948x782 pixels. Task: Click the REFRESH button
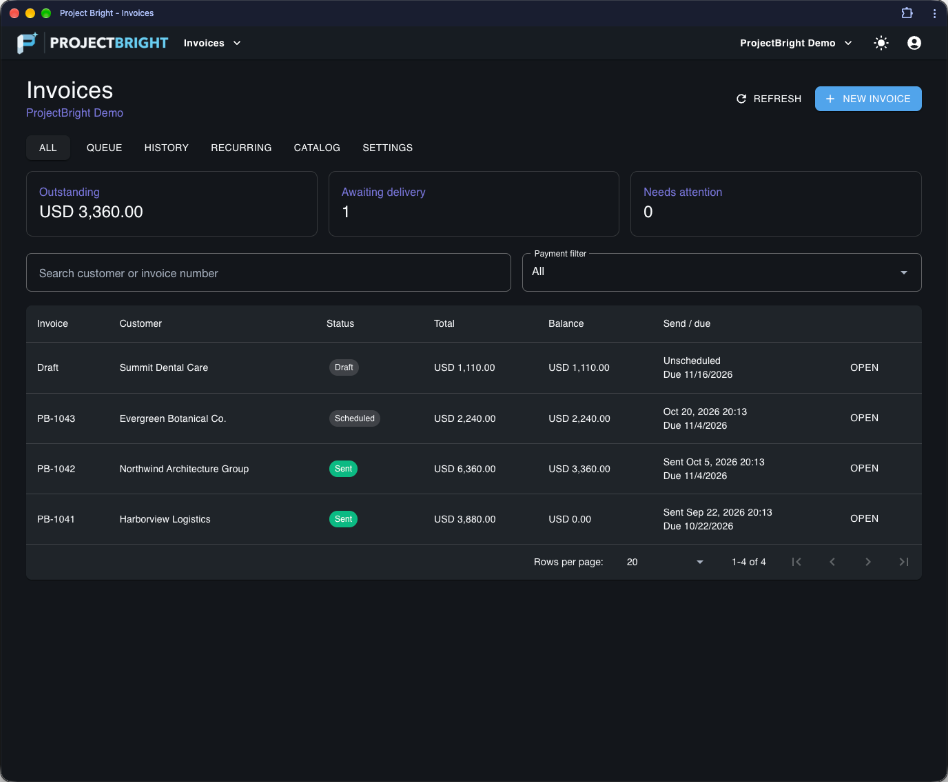pyautogui.click(x=768, y=99)
